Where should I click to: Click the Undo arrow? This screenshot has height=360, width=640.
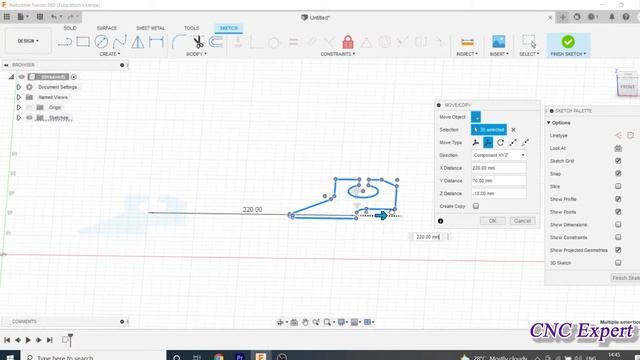pos(54,17)
